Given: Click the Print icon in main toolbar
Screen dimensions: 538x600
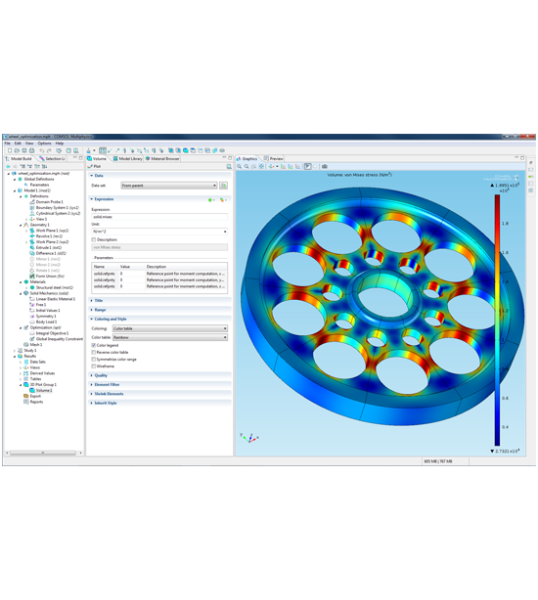Looking at the screenshot, I should [x=32, y=150].
